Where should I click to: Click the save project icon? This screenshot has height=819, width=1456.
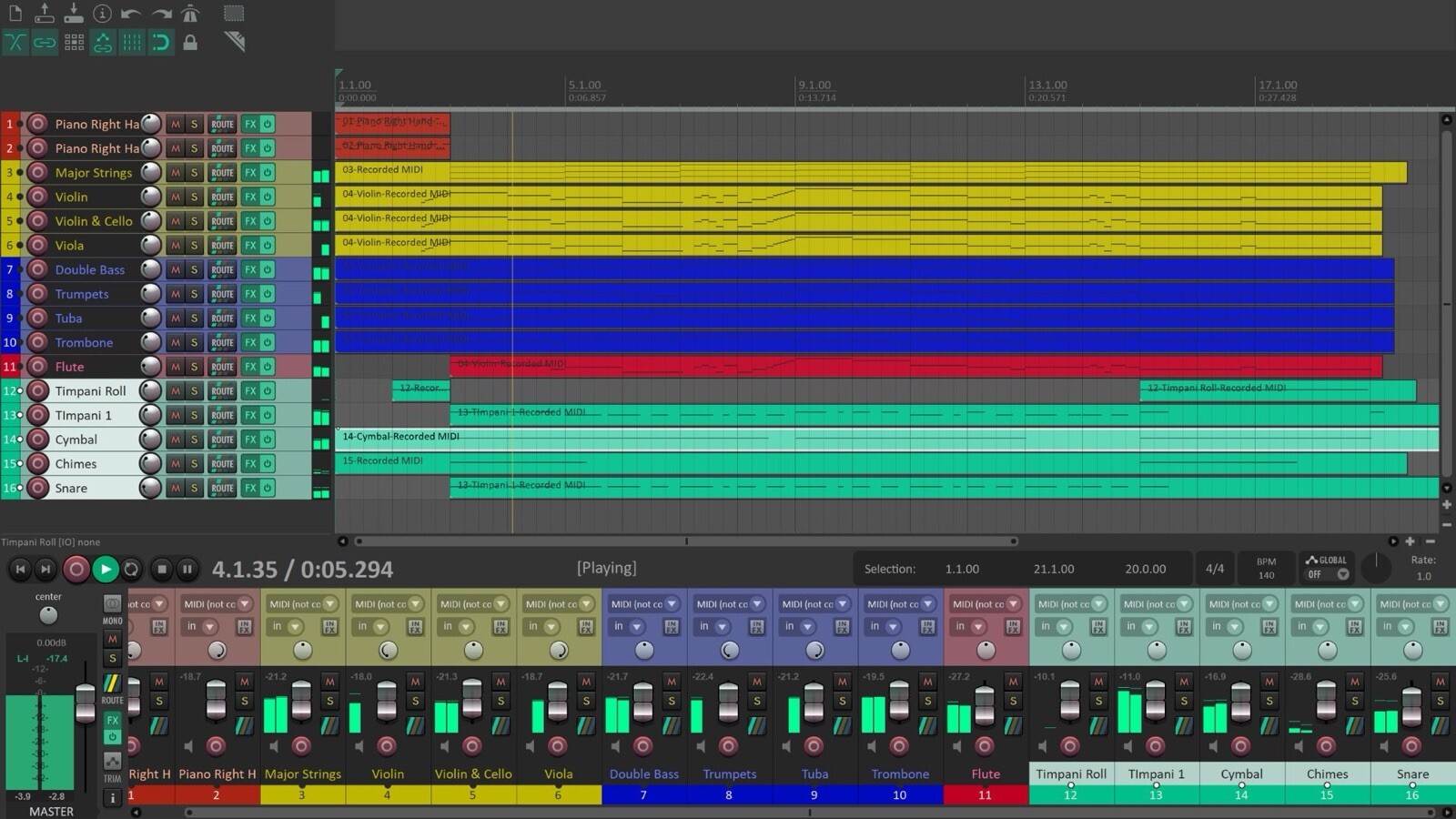click(74, 14)
